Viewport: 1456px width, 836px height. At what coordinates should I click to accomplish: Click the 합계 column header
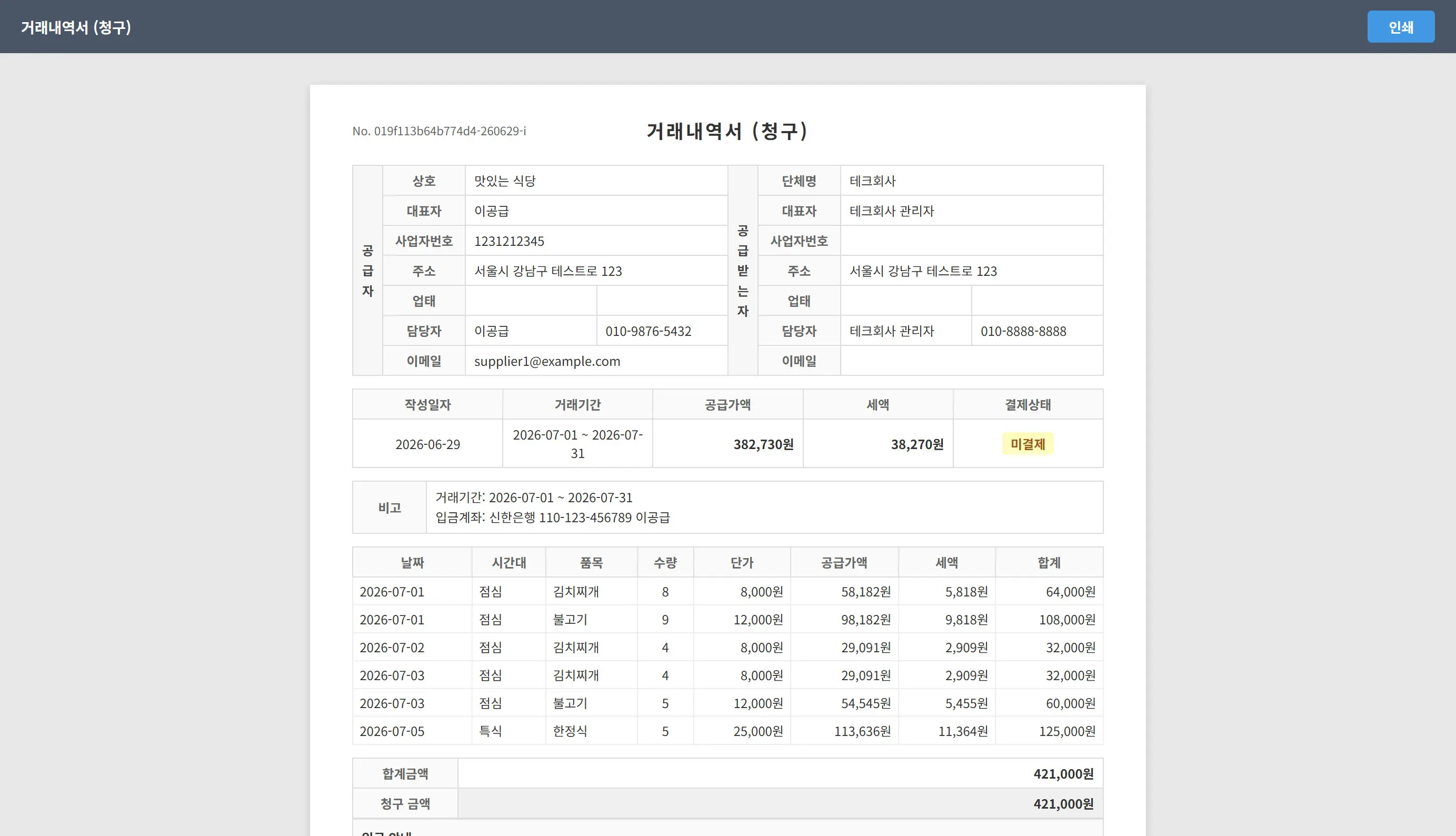pyautogui.click(x=1049, y=563)
